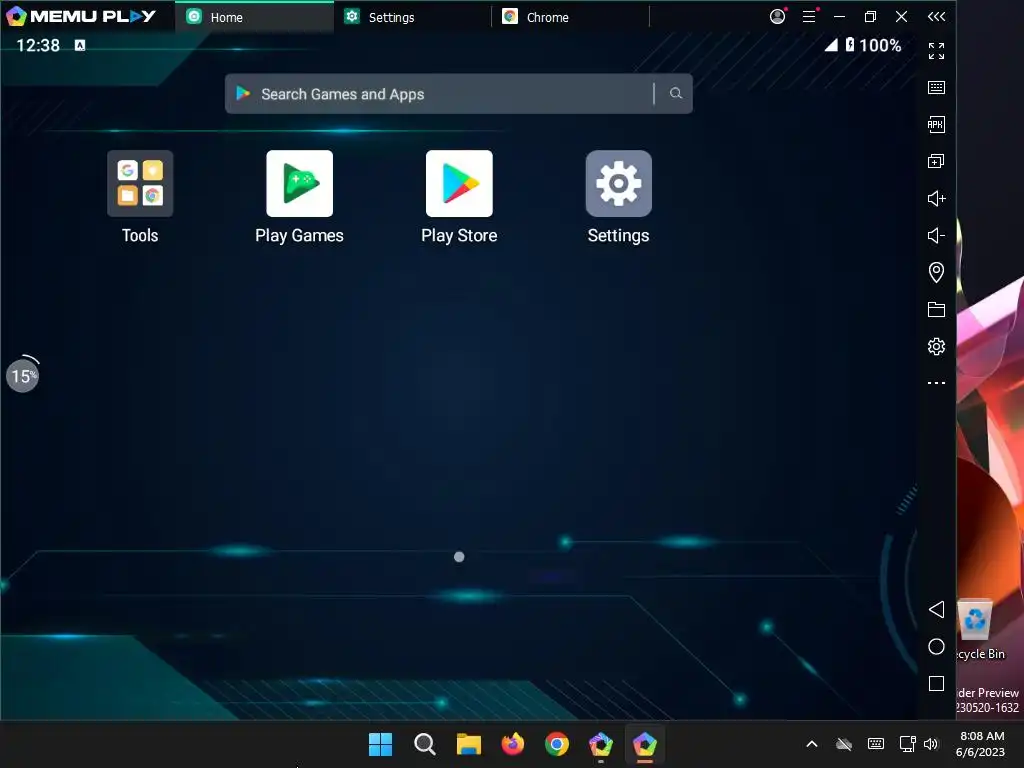Open the MEmu hamburger menu
The width and height of the screenshot is (1024, 768).
809,16
